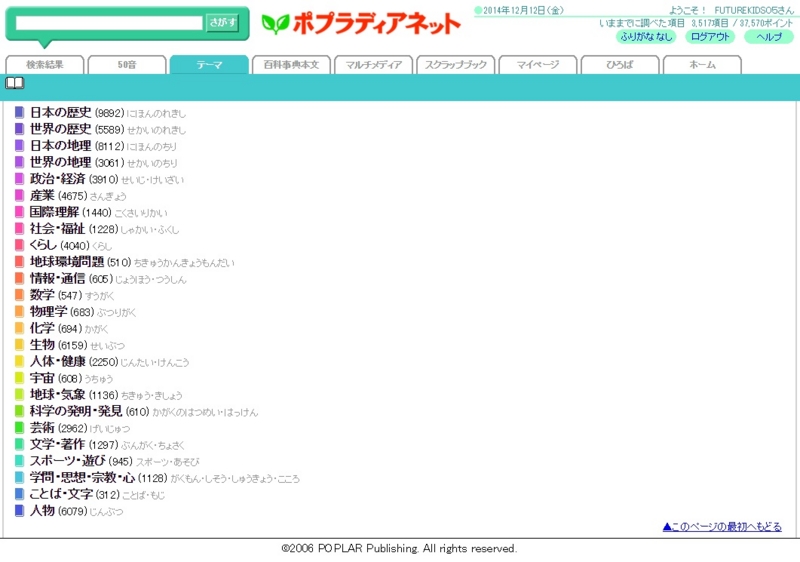Viewport: 800px width, 562px height.
Task: Open the スクラップブック tab
Action: coord(456,65)
